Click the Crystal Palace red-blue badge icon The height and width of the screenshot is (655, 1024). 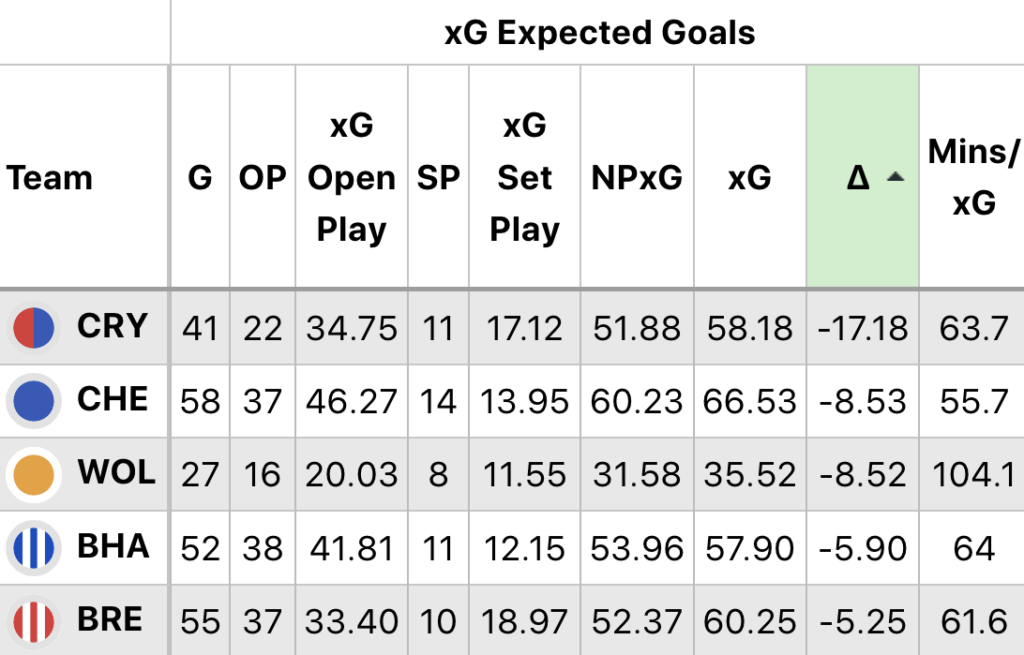pos(34,328)
